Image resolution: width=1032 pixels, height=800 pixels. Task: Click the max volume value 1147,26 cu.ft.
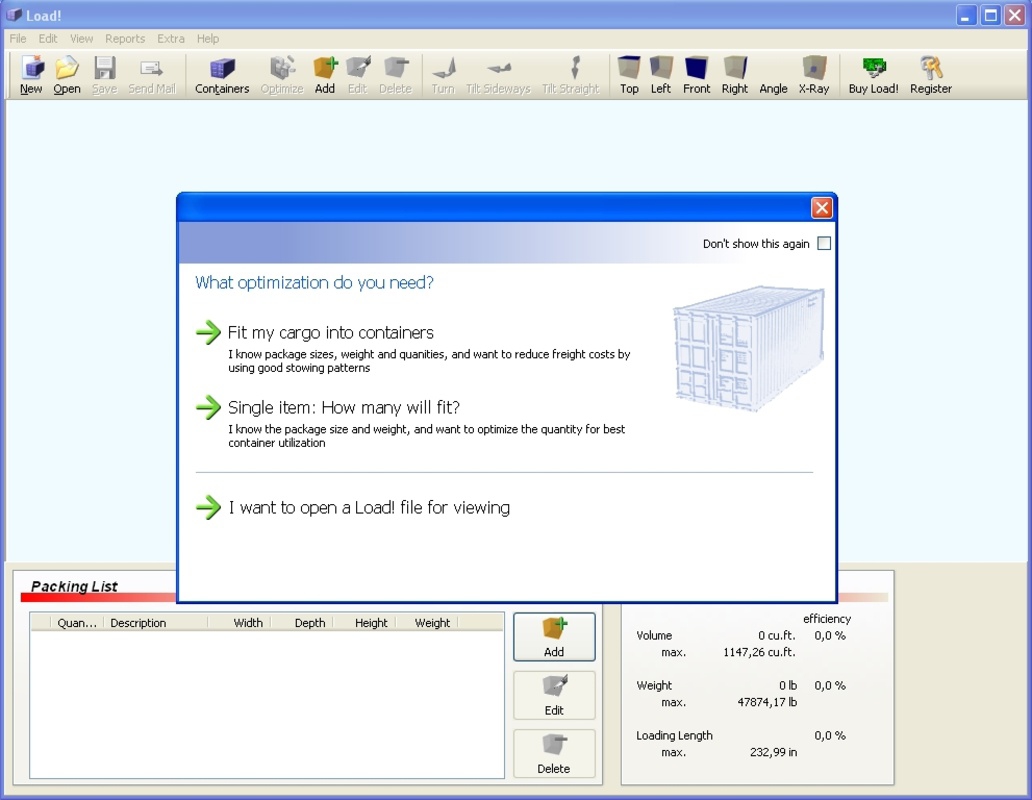tap(759, 653)
